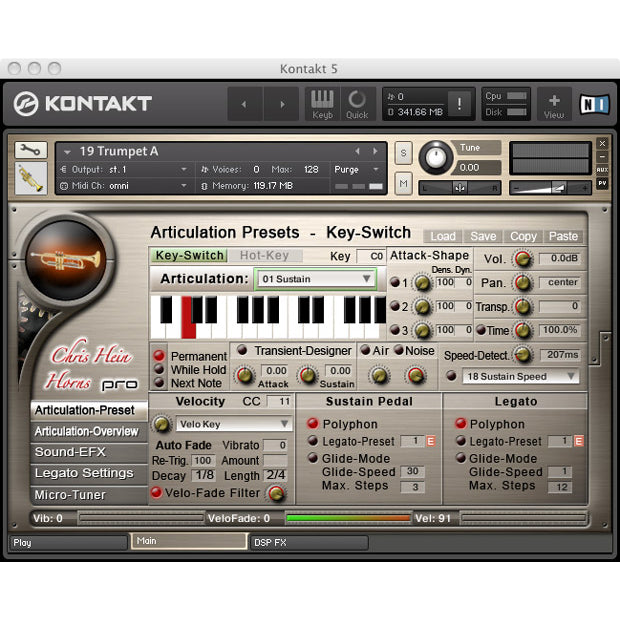Click the previous browse arrow in header
Screen dimensions: 620x620
(245, 104)
